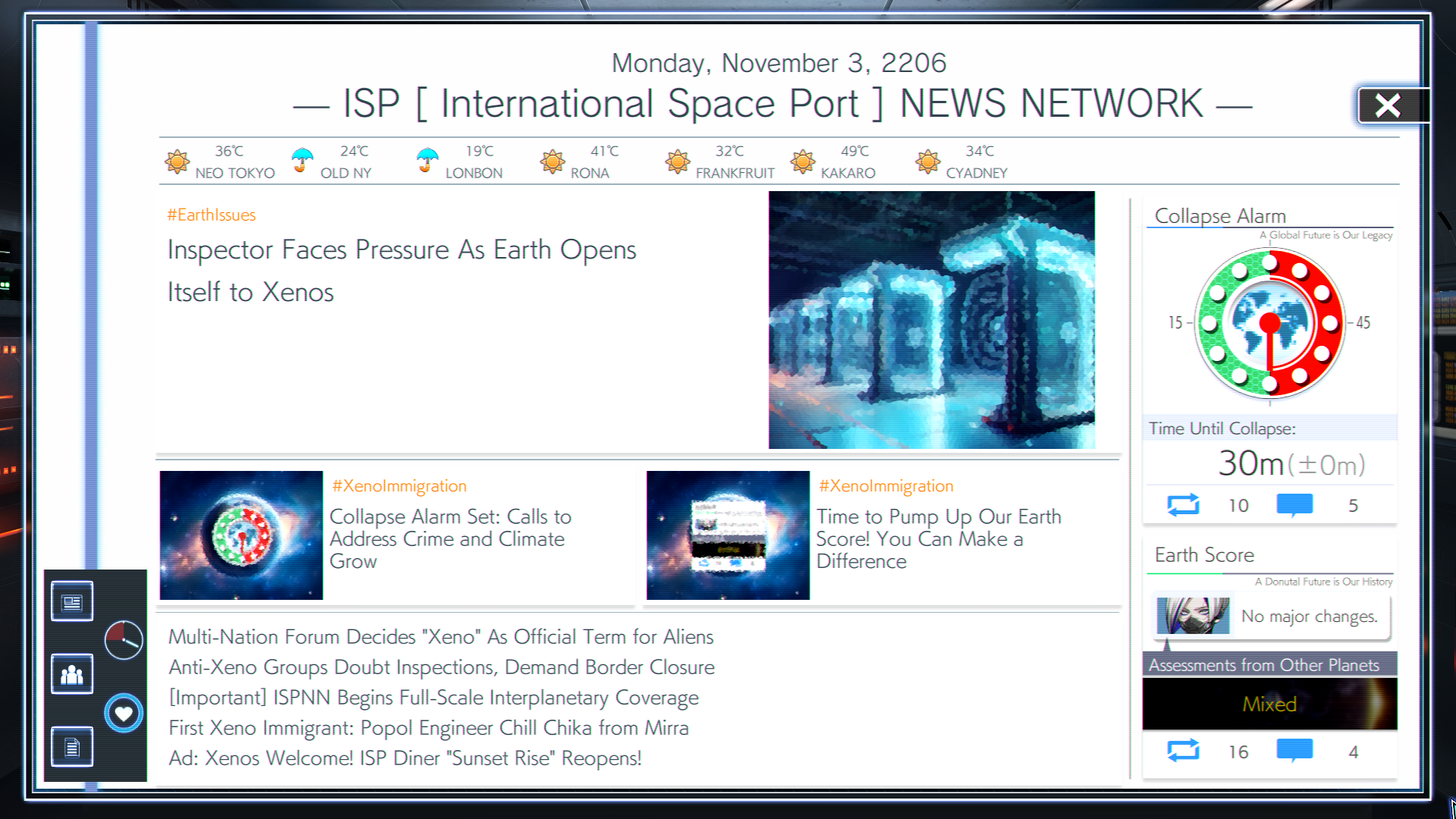
Task: Click the sun weather icon next to NEO TOKYO
Action: pos(177,161)
